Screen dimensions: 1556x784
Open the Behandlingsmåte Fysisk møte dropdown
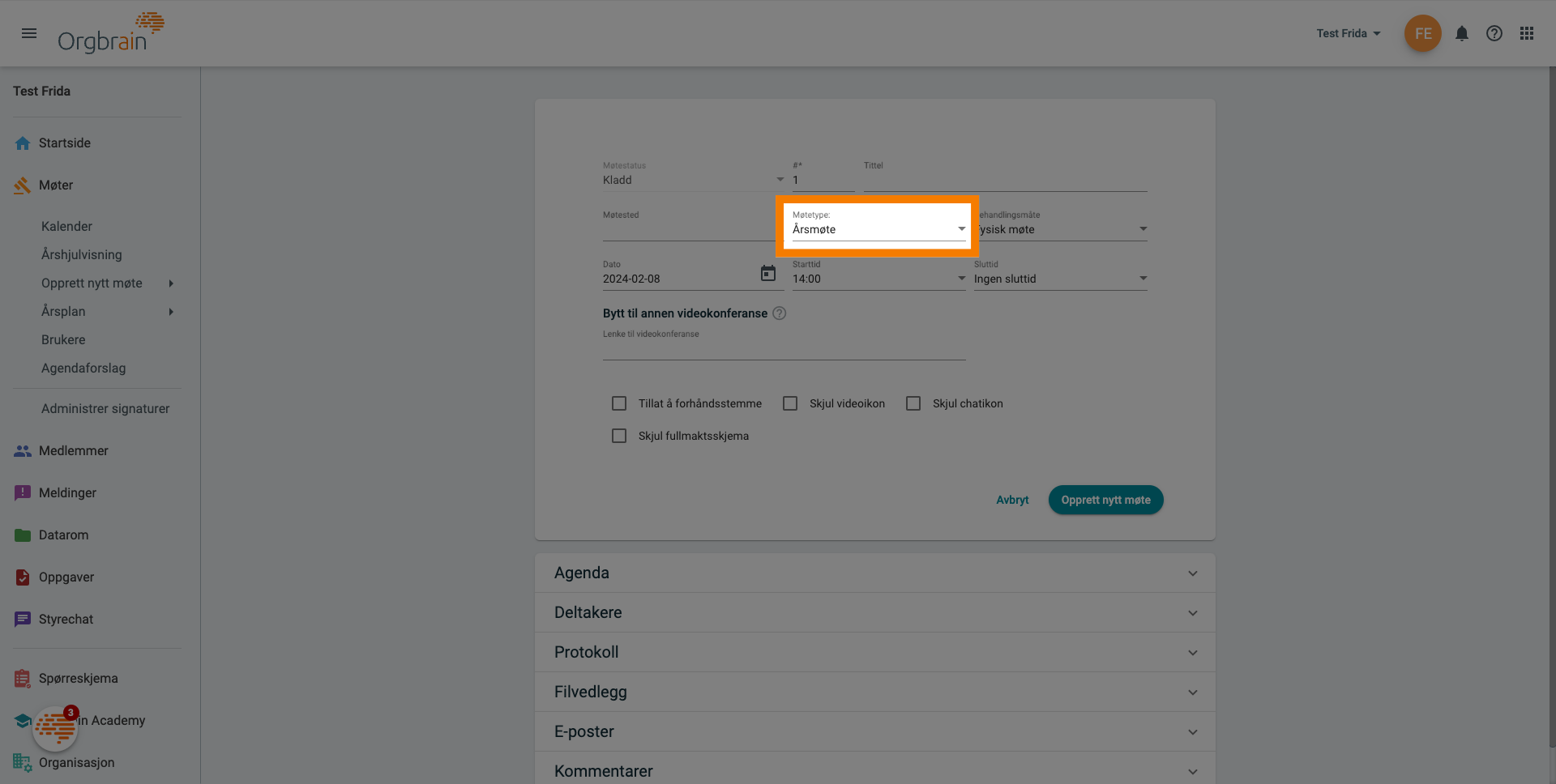(x=1061, y=229)
